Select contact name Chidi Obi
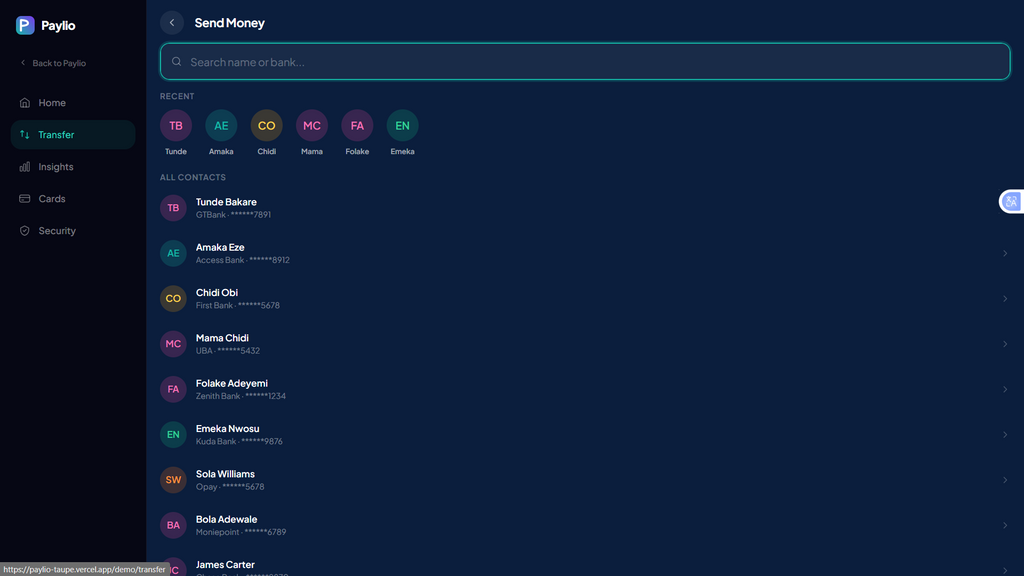The image size is (1024, 576). tap(217, 293)
